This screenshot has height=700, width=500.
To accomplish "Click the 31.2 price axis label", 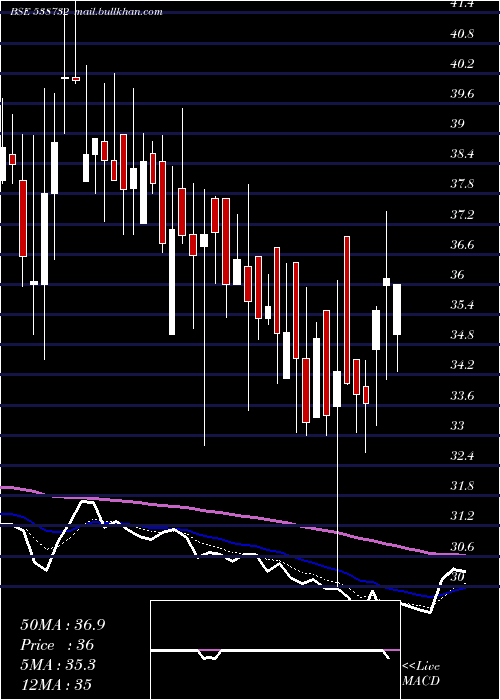I will 461,516.
